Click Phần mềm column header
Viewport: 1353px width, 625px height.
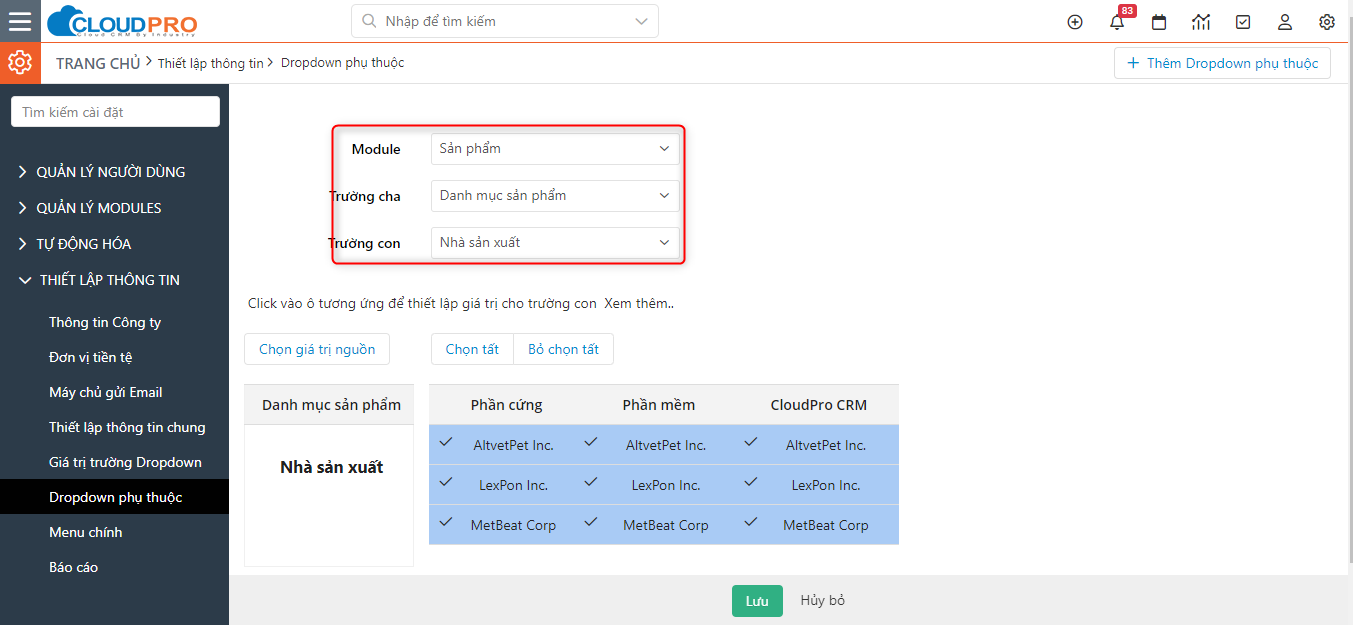coord(659,405)
